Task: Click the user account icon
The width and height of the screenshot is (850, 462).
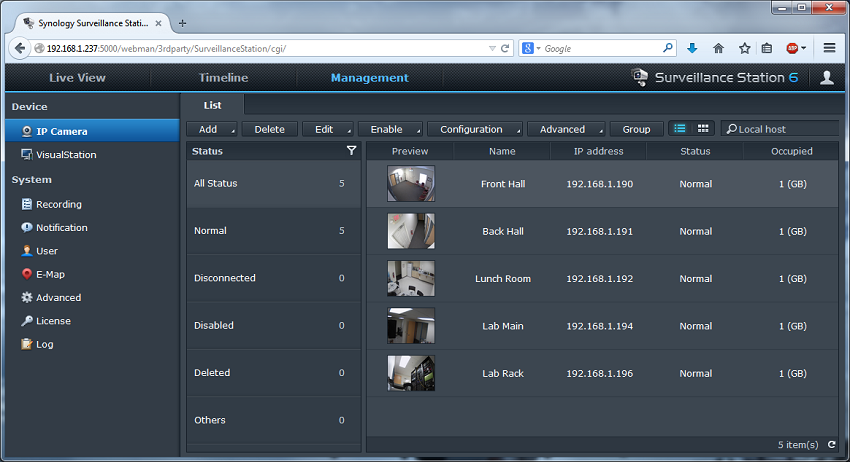Action: click(x=827, y=78)
